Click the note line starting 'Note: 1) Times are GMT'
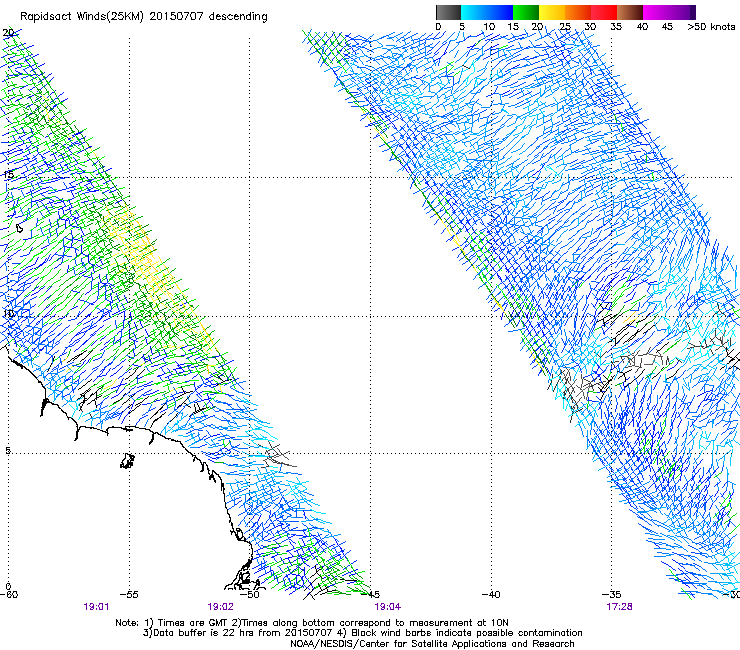The image size is (740, 650). click(x=312, y=623)
